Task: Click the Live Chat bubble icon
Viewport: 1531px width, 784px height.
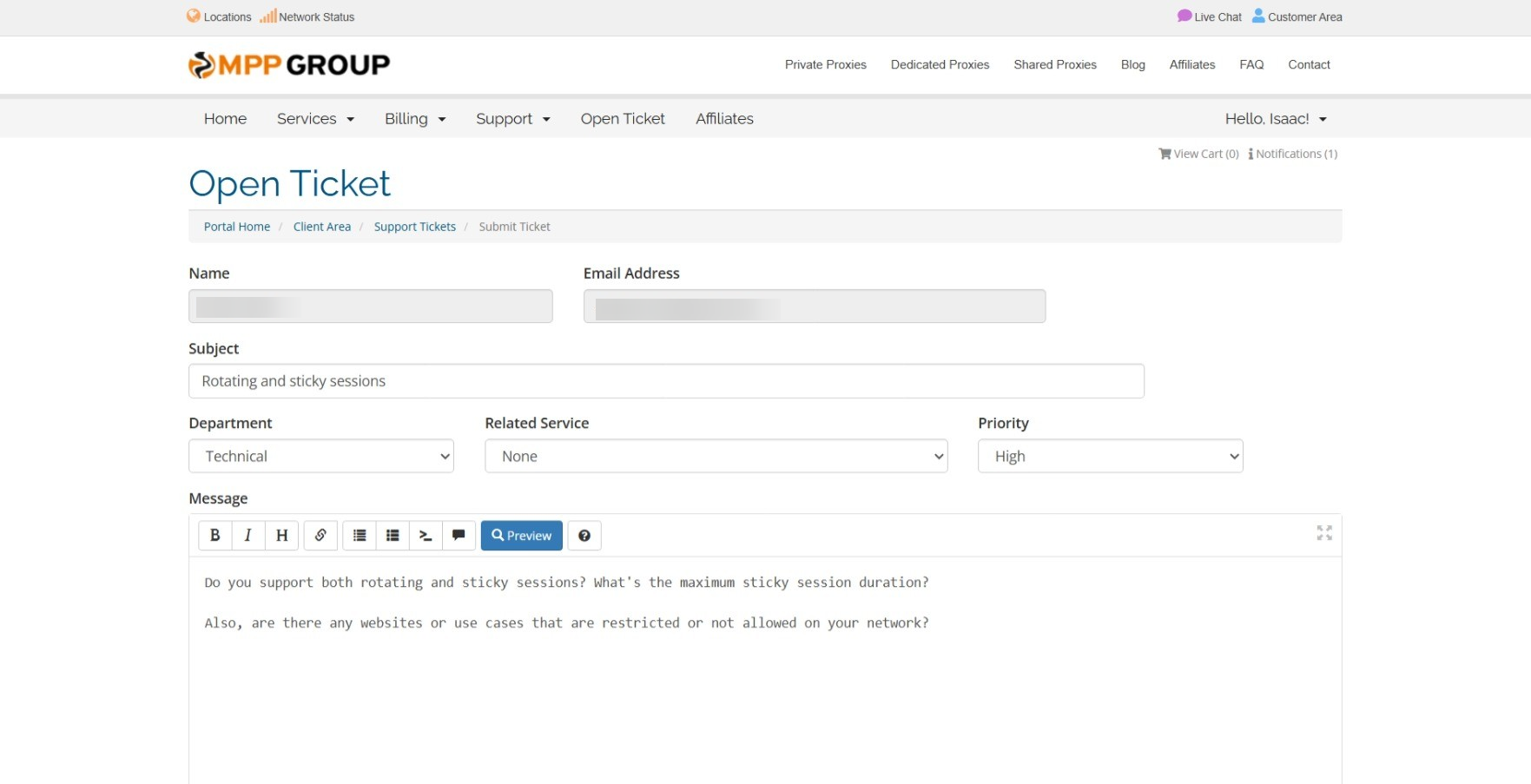Action: point(1185,16)
